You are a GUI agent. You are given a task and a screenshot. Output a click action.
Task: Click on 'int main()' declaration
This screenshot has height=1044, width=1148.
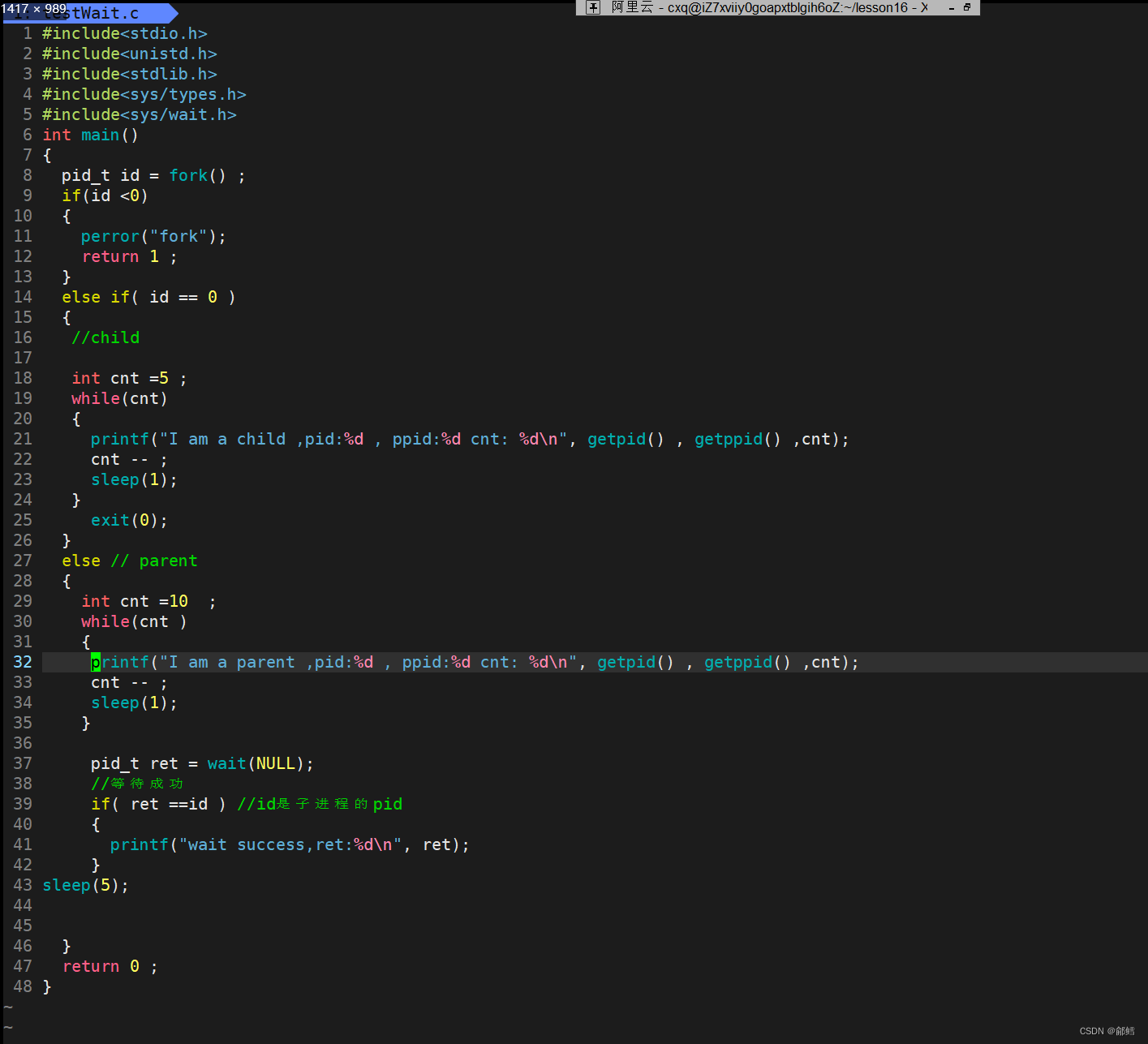(x=91, y=135)
